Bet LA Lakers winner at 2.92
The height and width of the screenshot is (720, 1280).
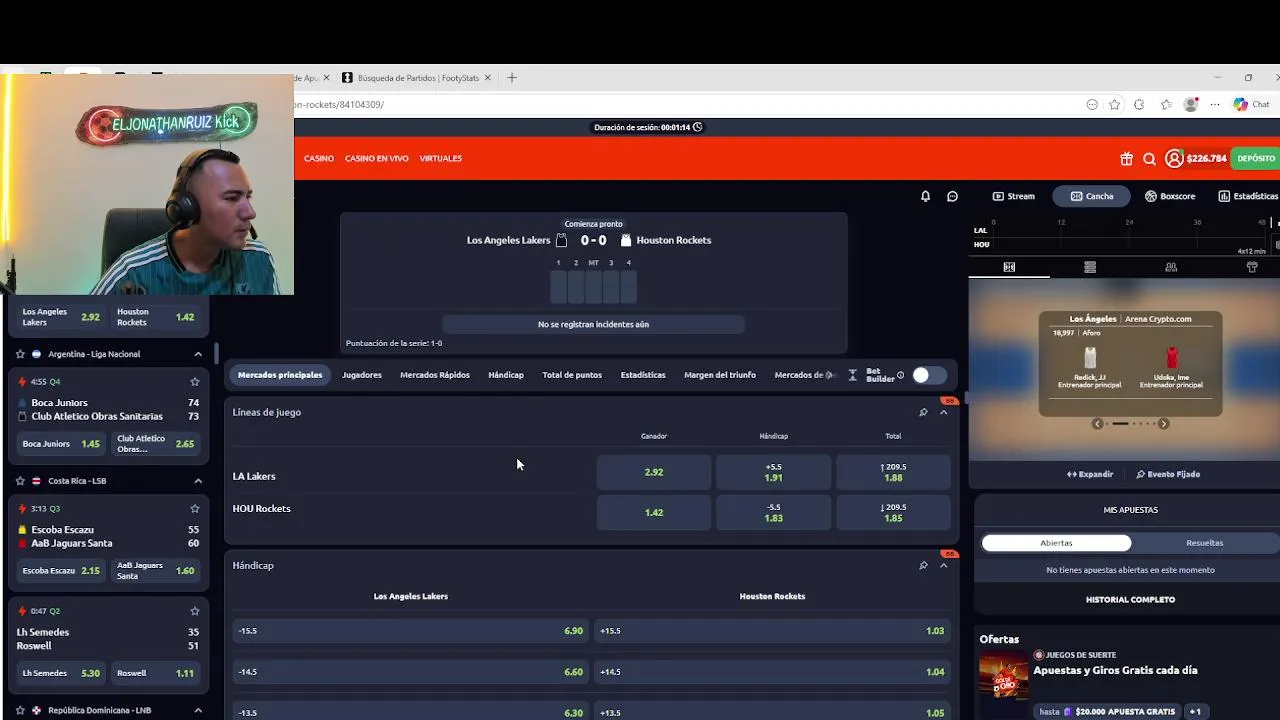tap(654, 472)
